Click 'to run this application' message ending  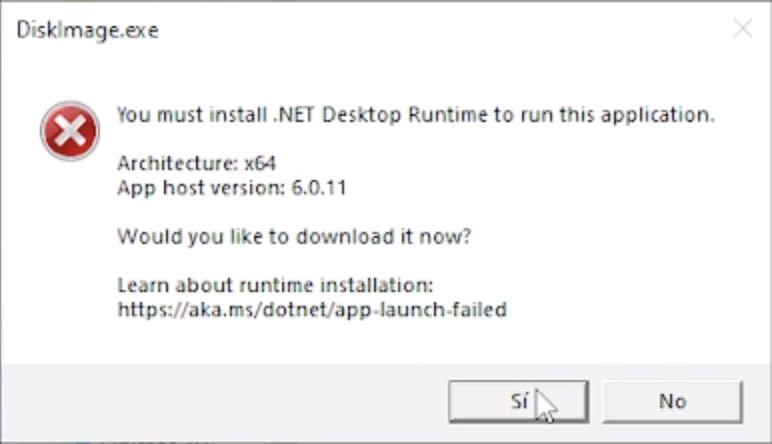pyautogui.click(x=604, y=115)
